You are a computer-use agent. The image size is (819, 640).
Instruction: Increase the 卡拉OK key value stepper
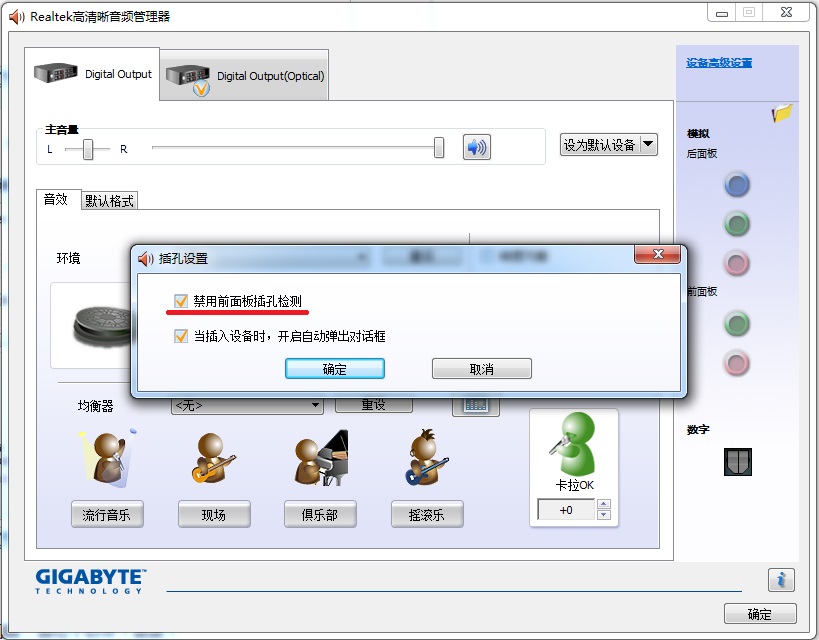click(603, 505)
